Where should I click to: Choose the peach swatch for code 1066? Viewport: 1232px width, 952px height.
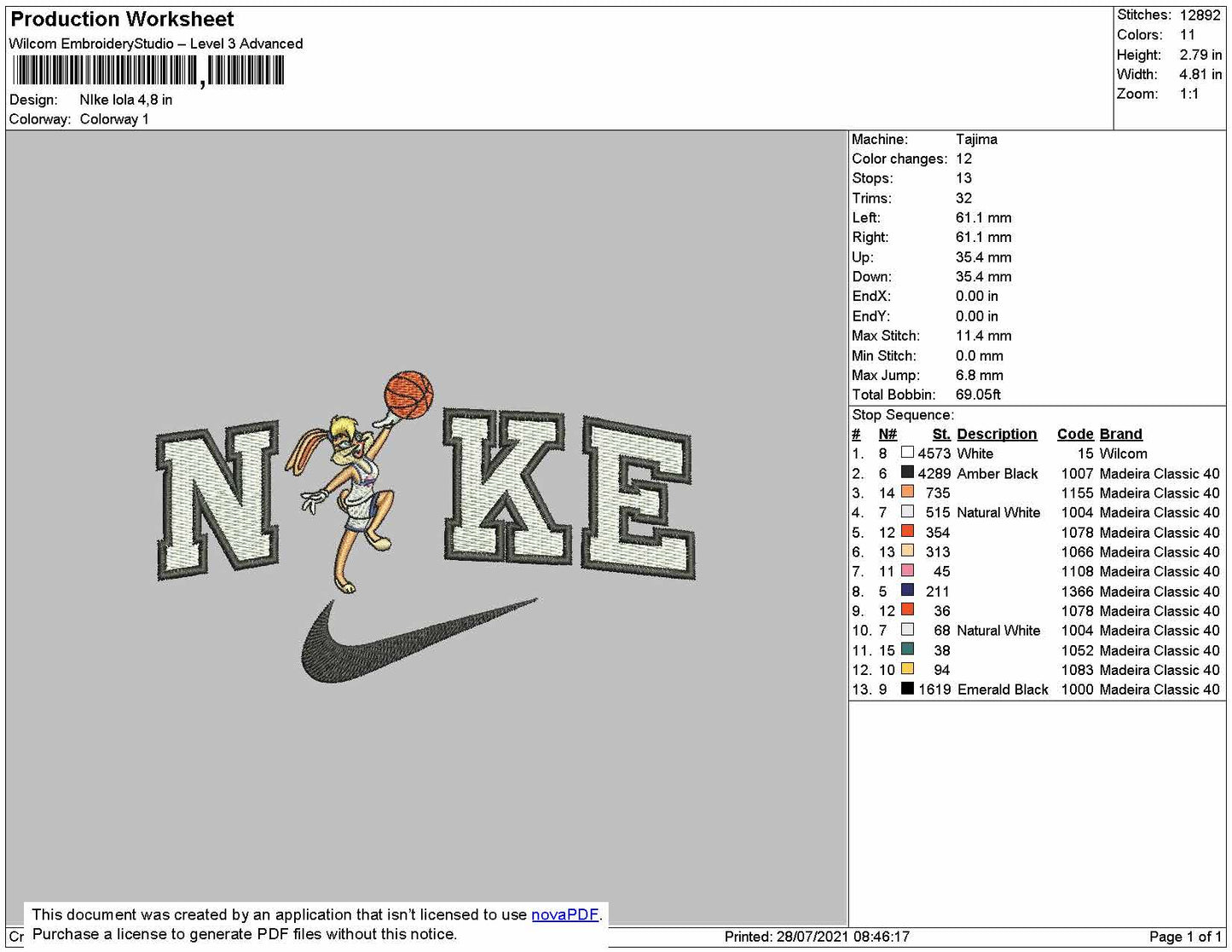click(x=907, y=551)
